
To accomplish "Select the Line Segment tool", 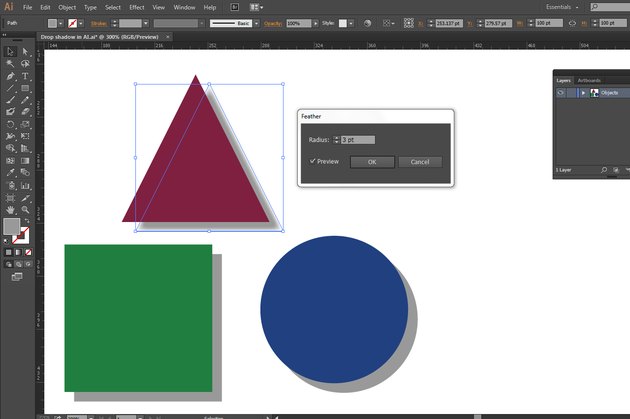I will [10, 88].
